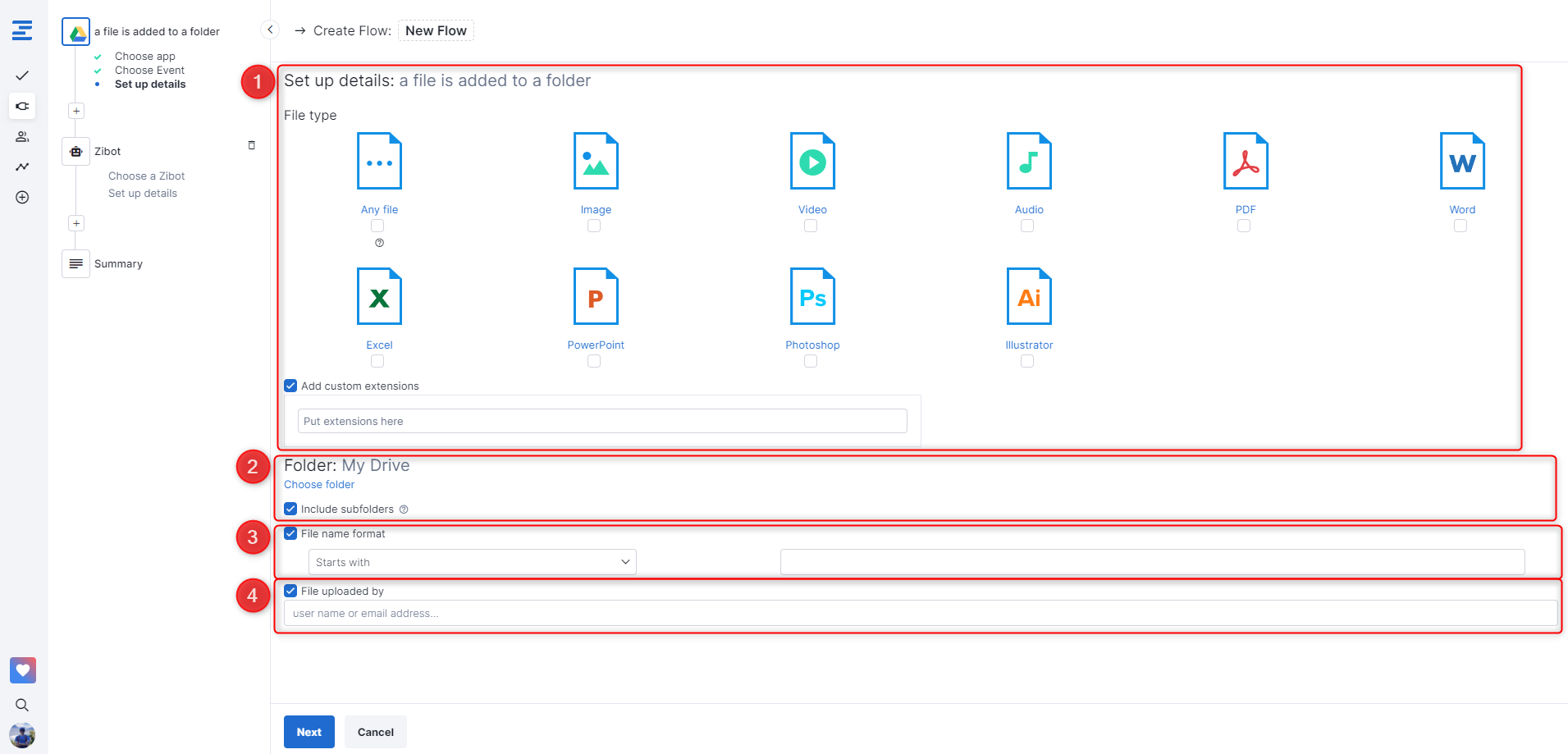Viewport: 1568px width, 754px height.
Task: Uncheck Add custom extensions
Action: click(x=290, y=386)
